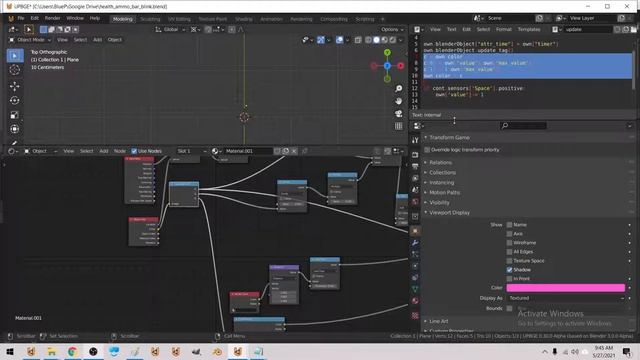Choose the Scale tool
This screenshot has height=360, width=640.
point(15,115)
